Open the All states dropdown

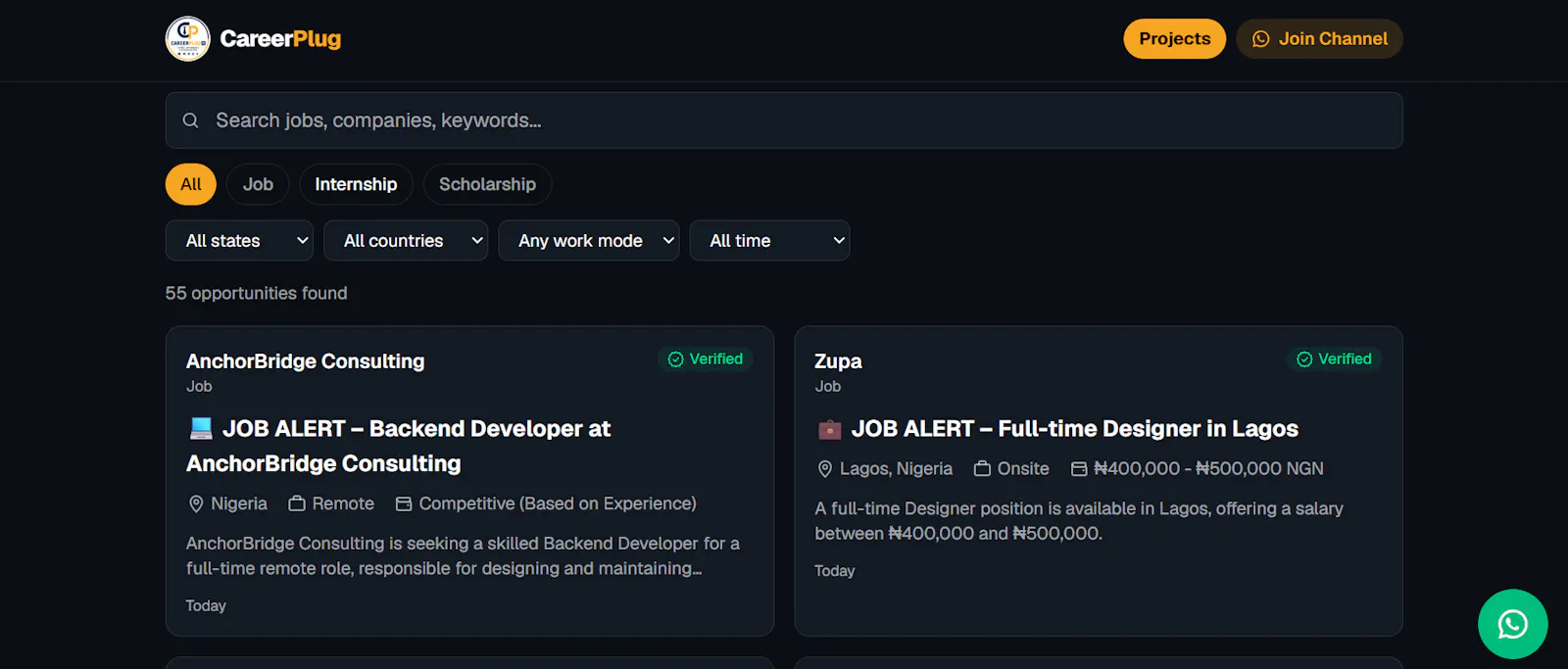coord(239,241)
